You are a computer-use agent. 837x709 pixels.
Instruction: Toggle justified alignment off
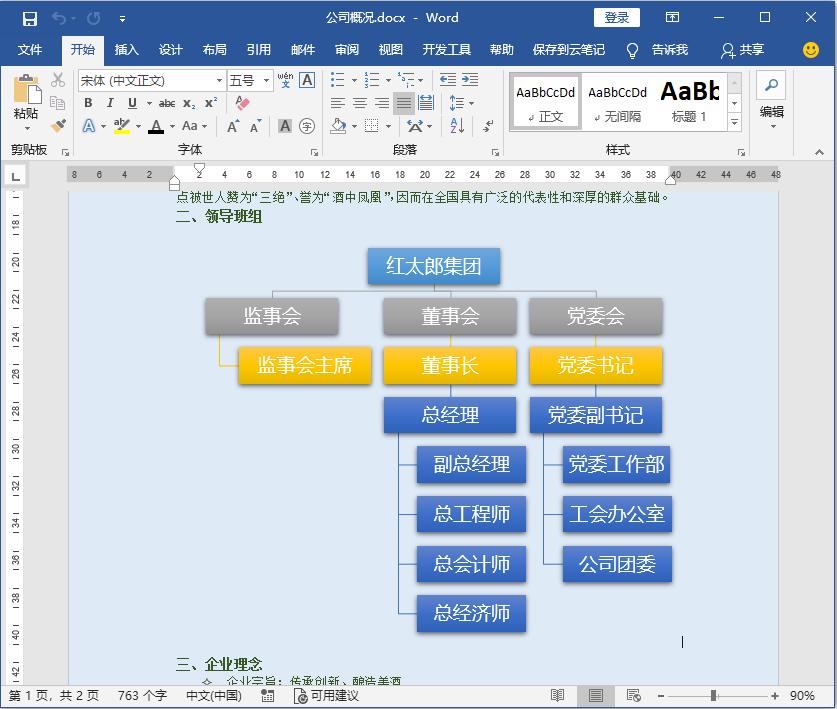[404, 102]
